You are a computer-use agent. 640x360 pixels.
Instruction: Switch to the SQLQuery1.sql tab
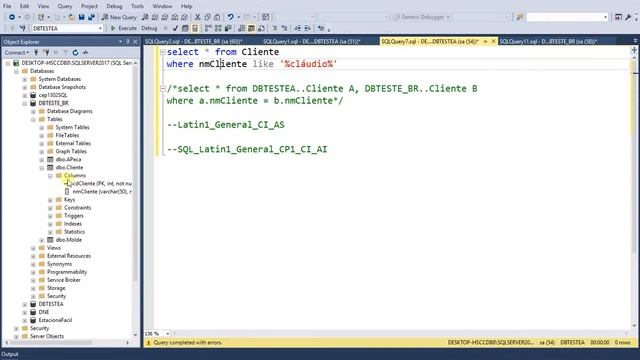(312, 42)
